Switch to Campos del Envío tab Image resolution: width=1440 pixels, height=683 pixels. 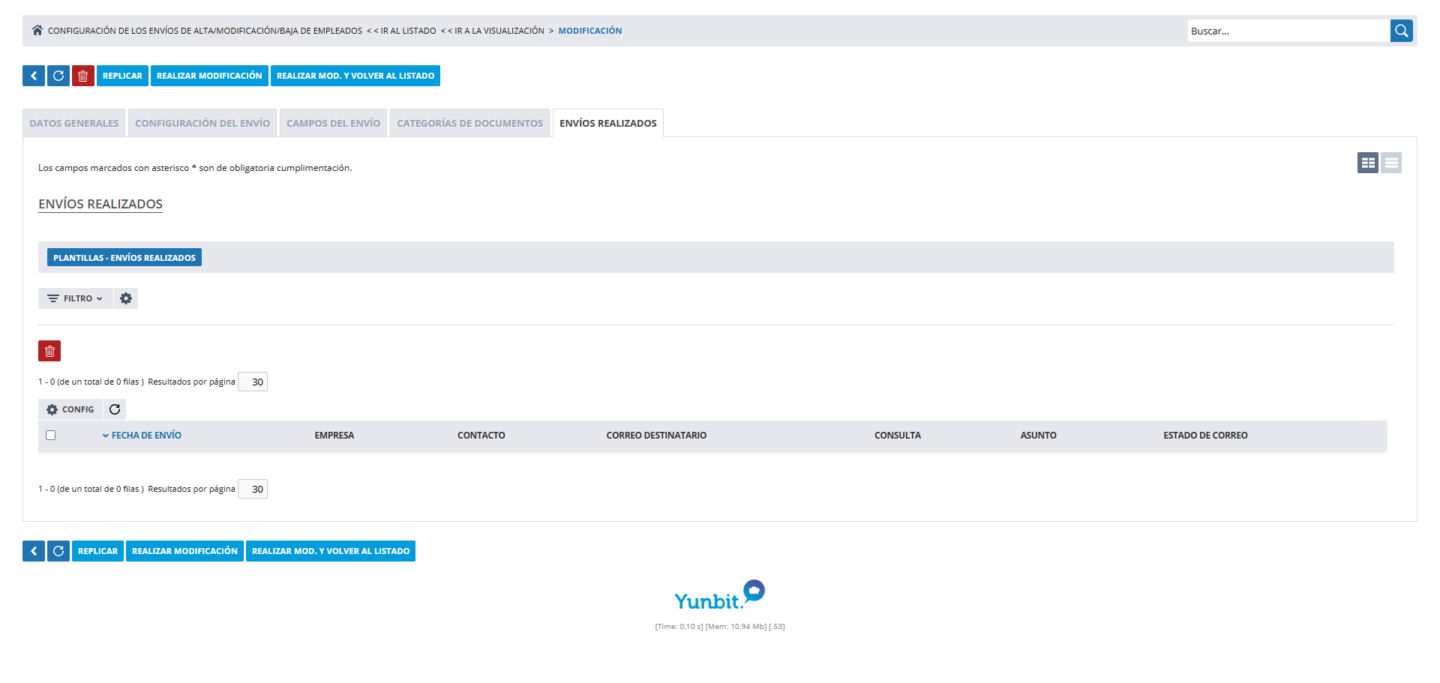[333, 123]
